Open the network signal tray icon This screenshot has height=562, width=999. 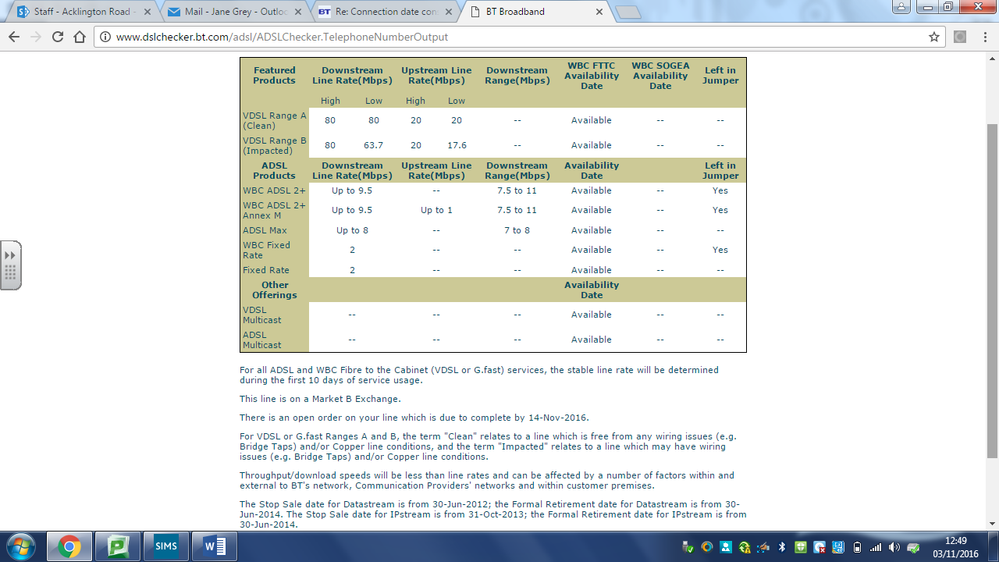click(x=876, y=547)
